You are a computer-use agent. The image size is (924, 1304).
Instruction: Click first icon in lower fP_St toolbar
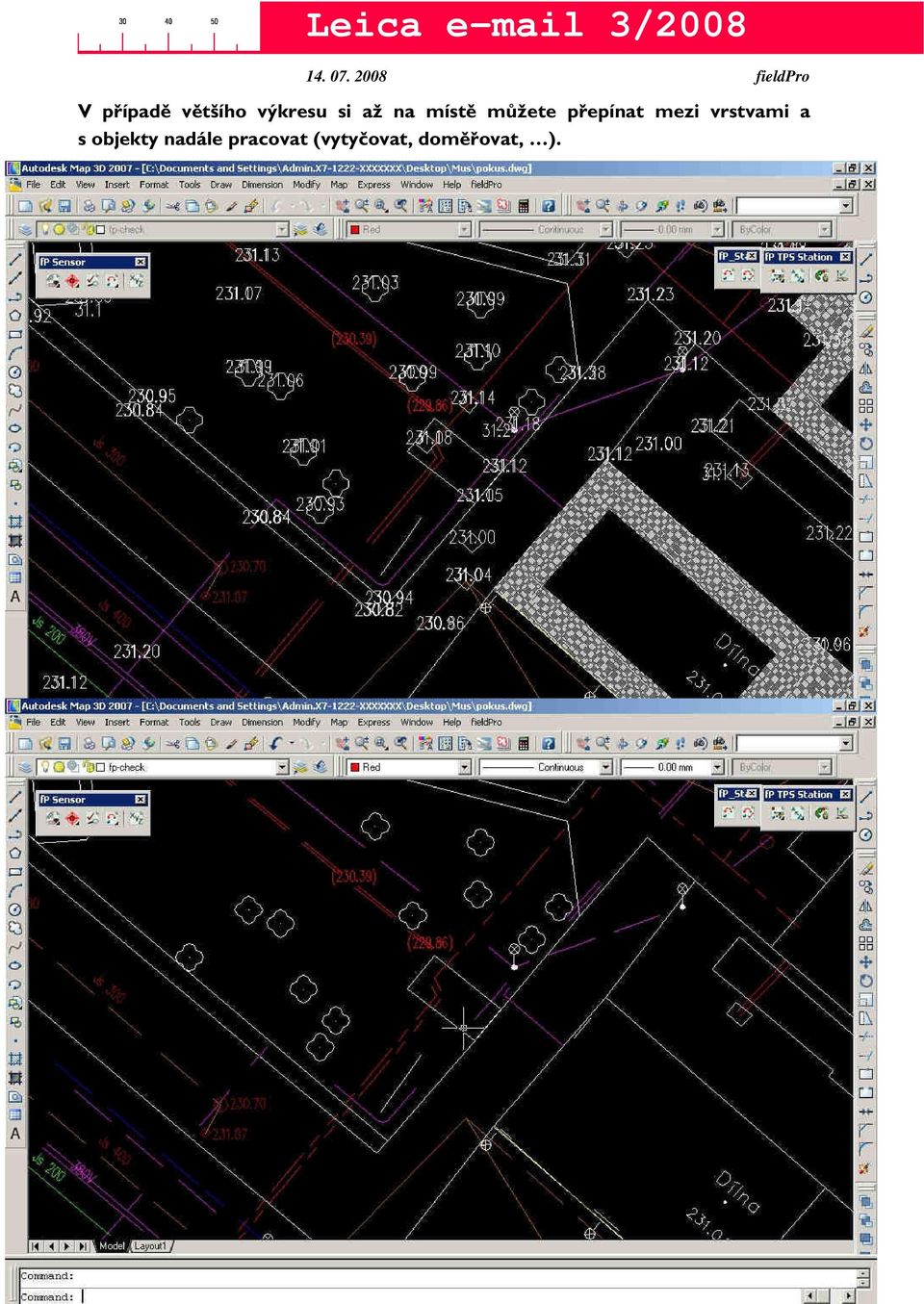(729, 813)
